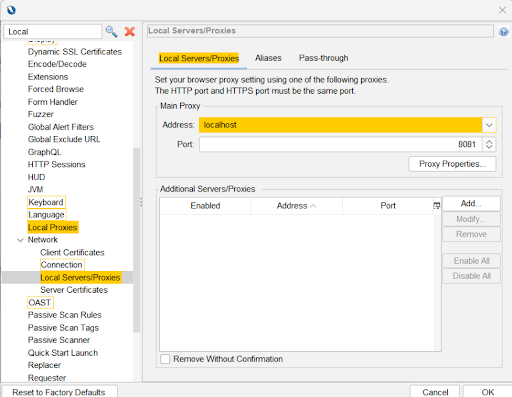Image resolution: width=512 pixels, height=397 pixels.
Task: Sort by the Address column header
Action: 296,206
